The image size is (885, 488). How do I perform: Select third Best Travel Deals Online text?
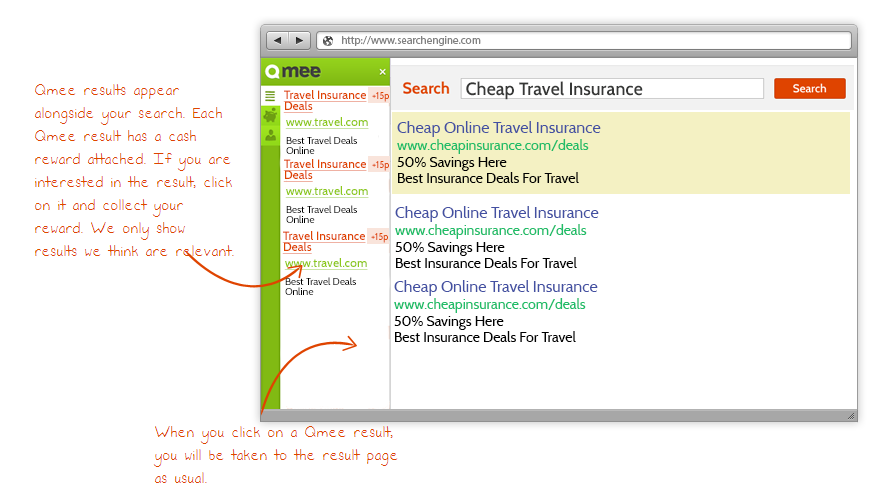tap(320, 287)
